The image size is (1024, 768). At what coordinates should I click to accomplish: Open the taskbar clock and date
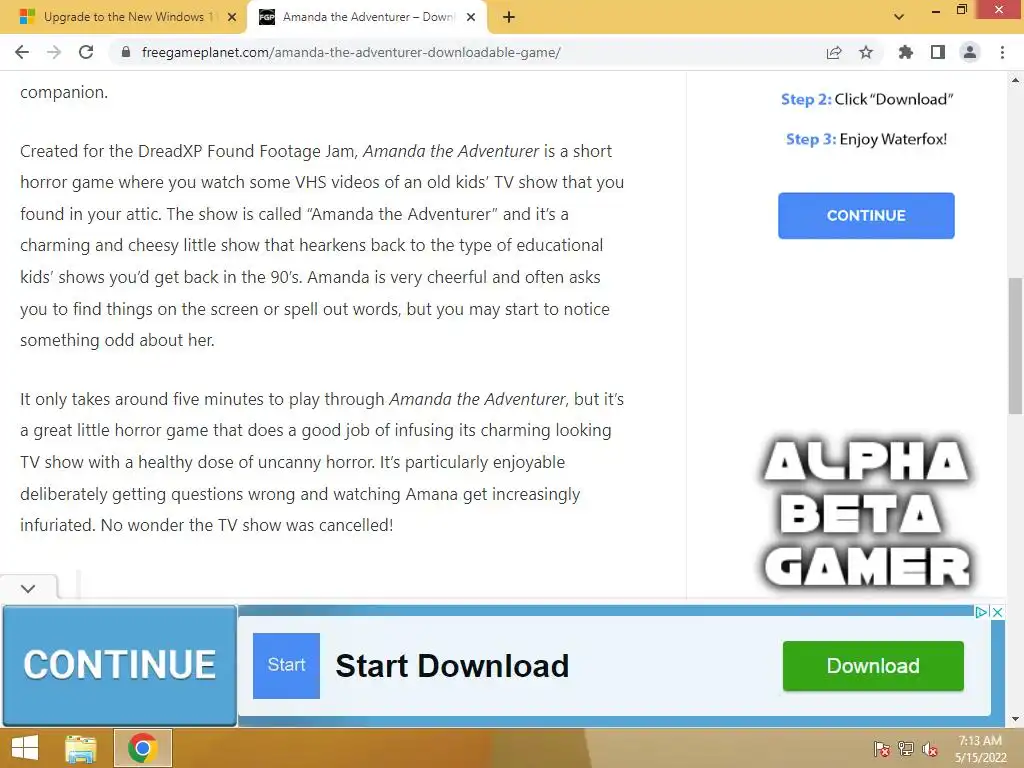click(980, 749)
